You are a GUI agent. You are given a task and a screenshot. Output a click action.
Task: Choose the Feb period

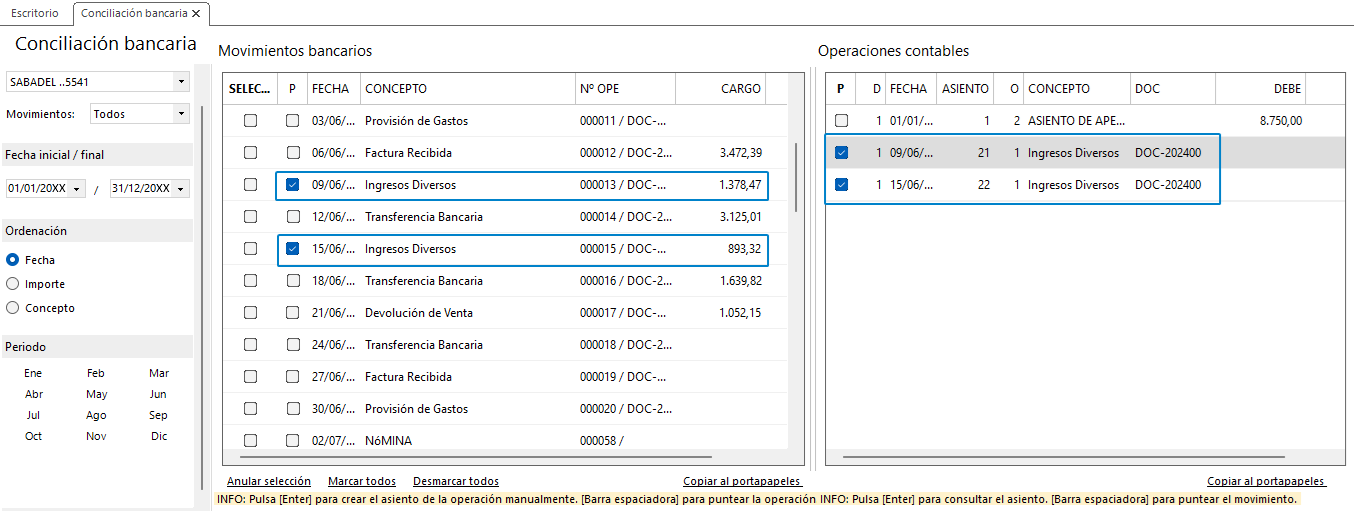tap(96, 373)
